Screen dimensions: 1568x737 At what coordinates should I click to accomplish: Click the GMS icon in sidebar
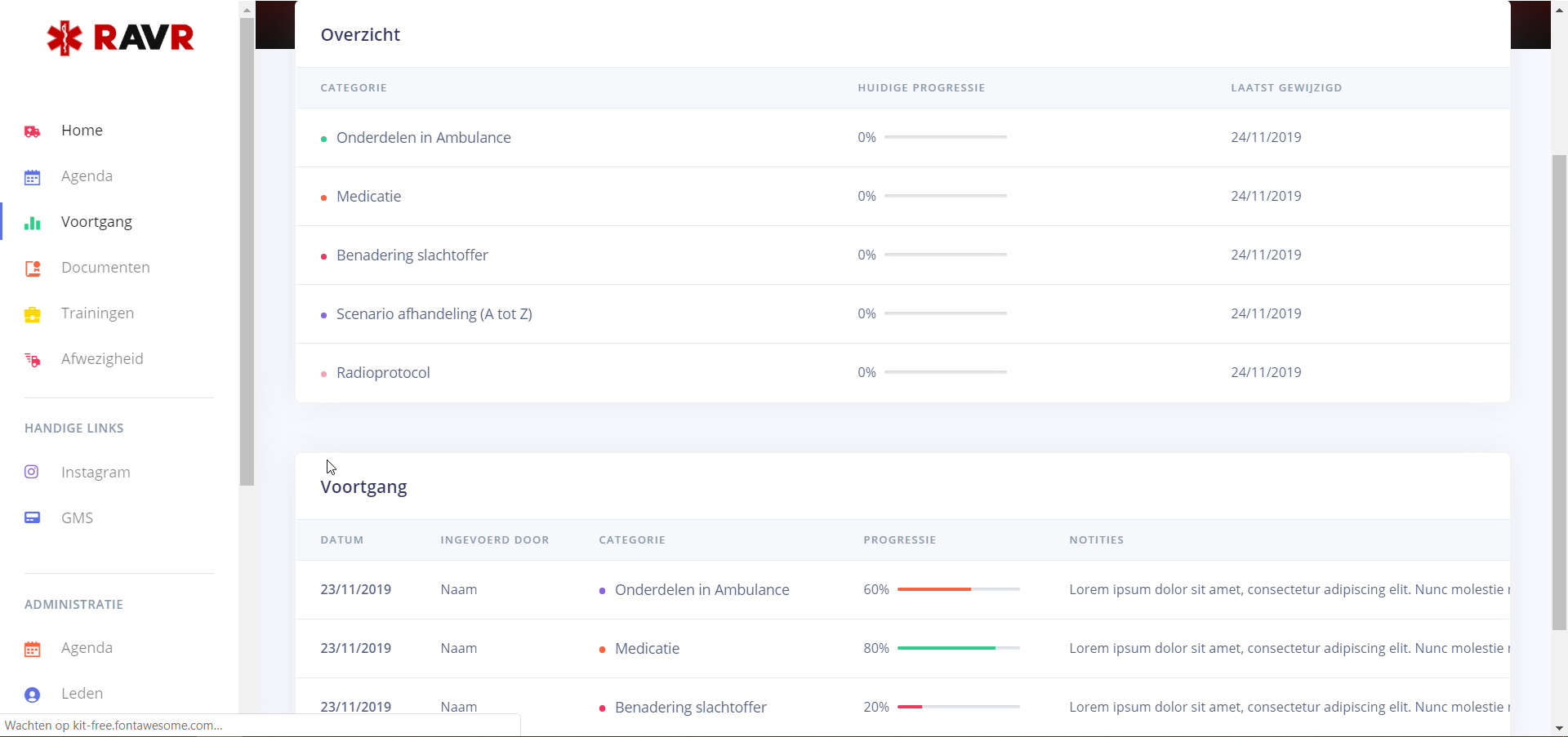pyautogui.click(x=33, y=517)
